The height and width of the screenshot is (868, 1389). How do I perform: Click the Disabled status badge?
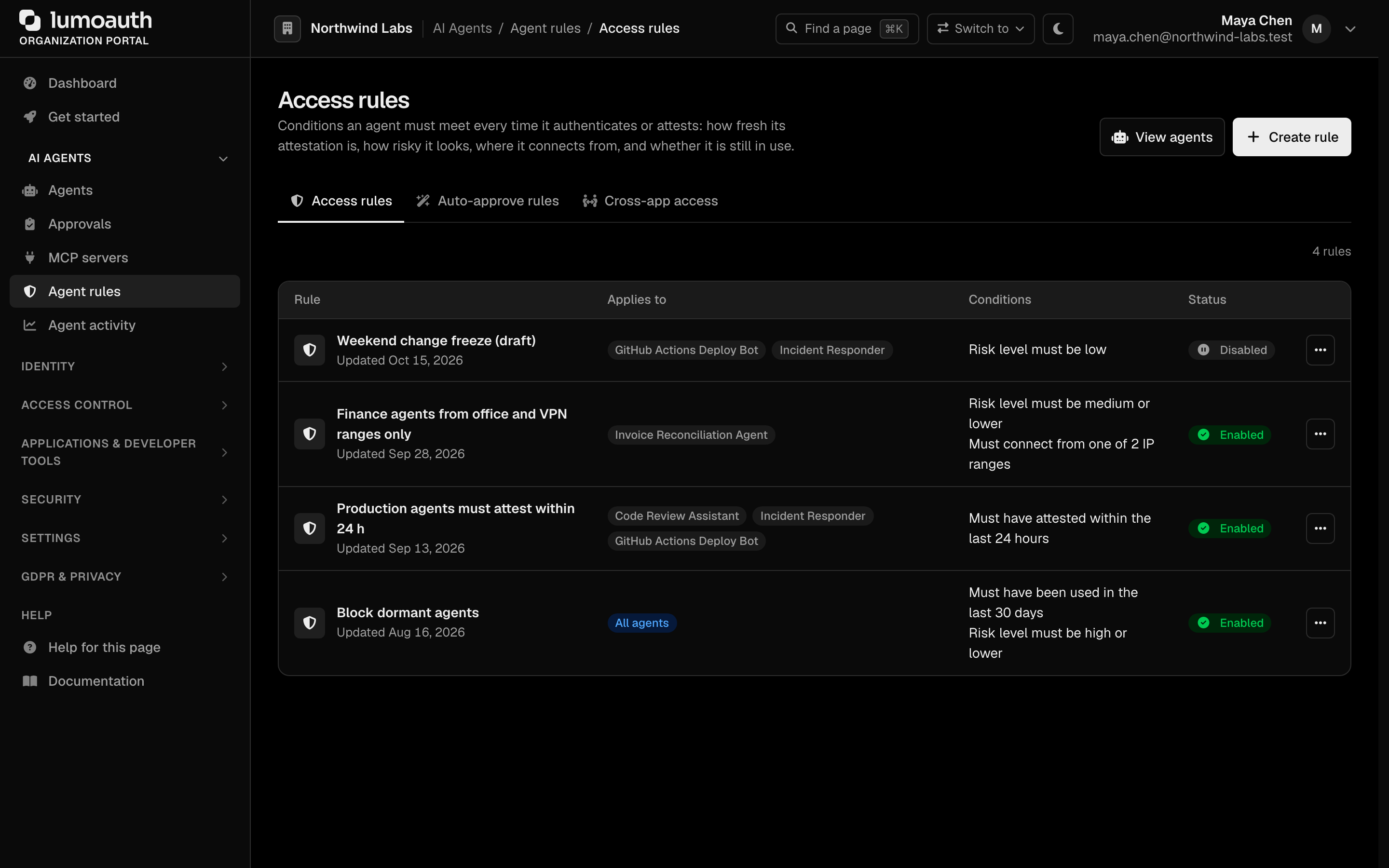click(1231, 350)
